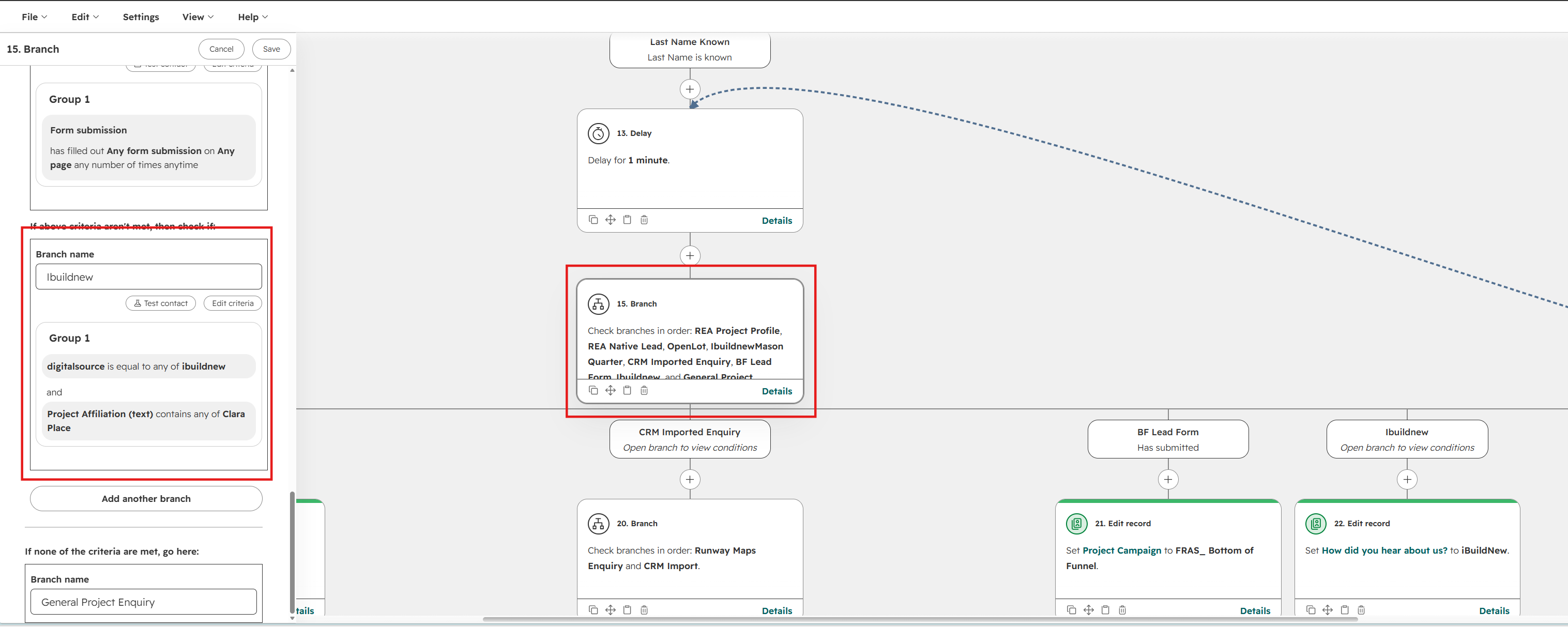Click the move icon on 22. Edit record
The image size is (1568, 627).
[1328, 610]
